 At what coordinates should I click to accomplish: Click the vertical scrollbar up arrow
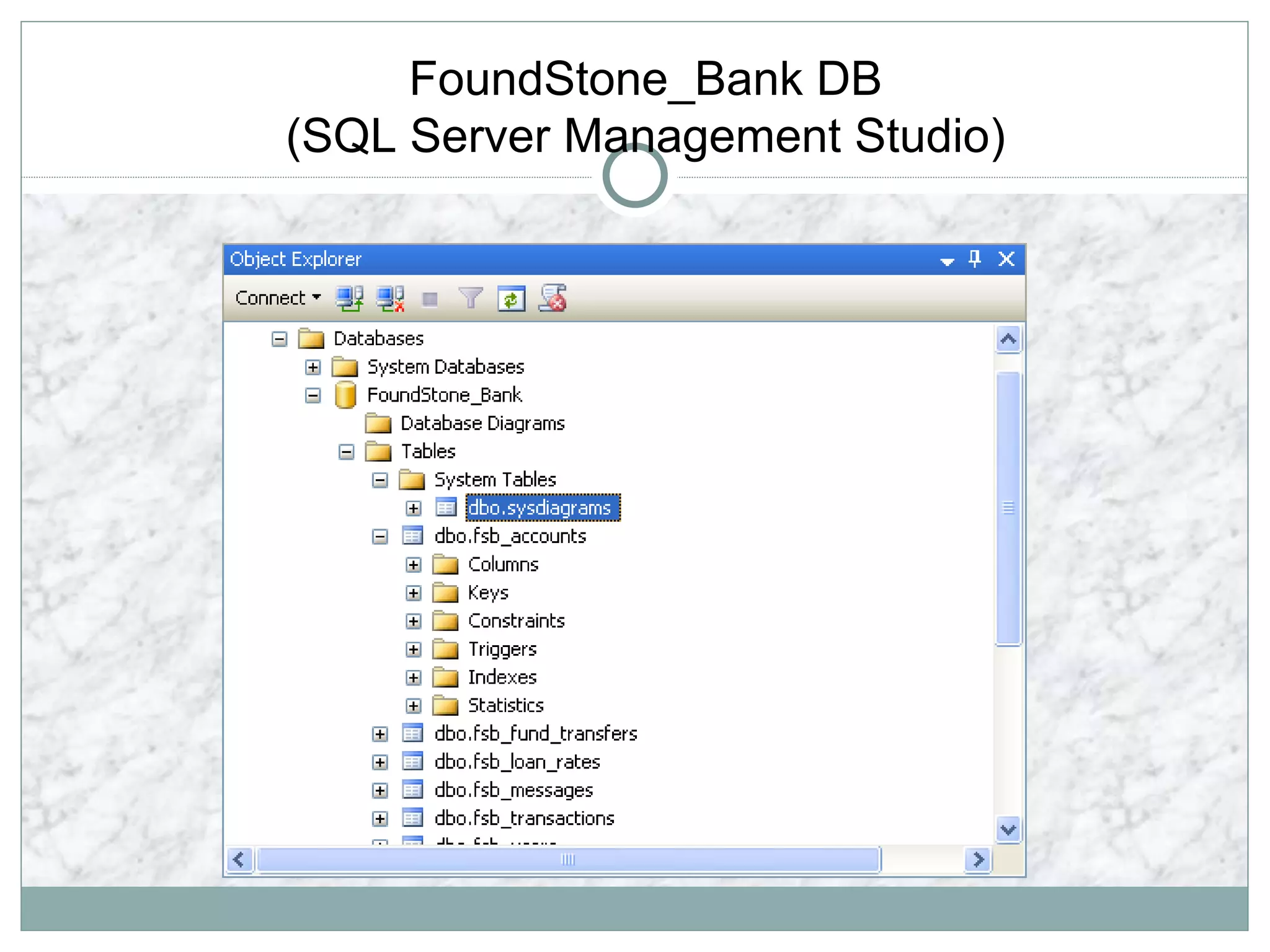pos(1008,340)
